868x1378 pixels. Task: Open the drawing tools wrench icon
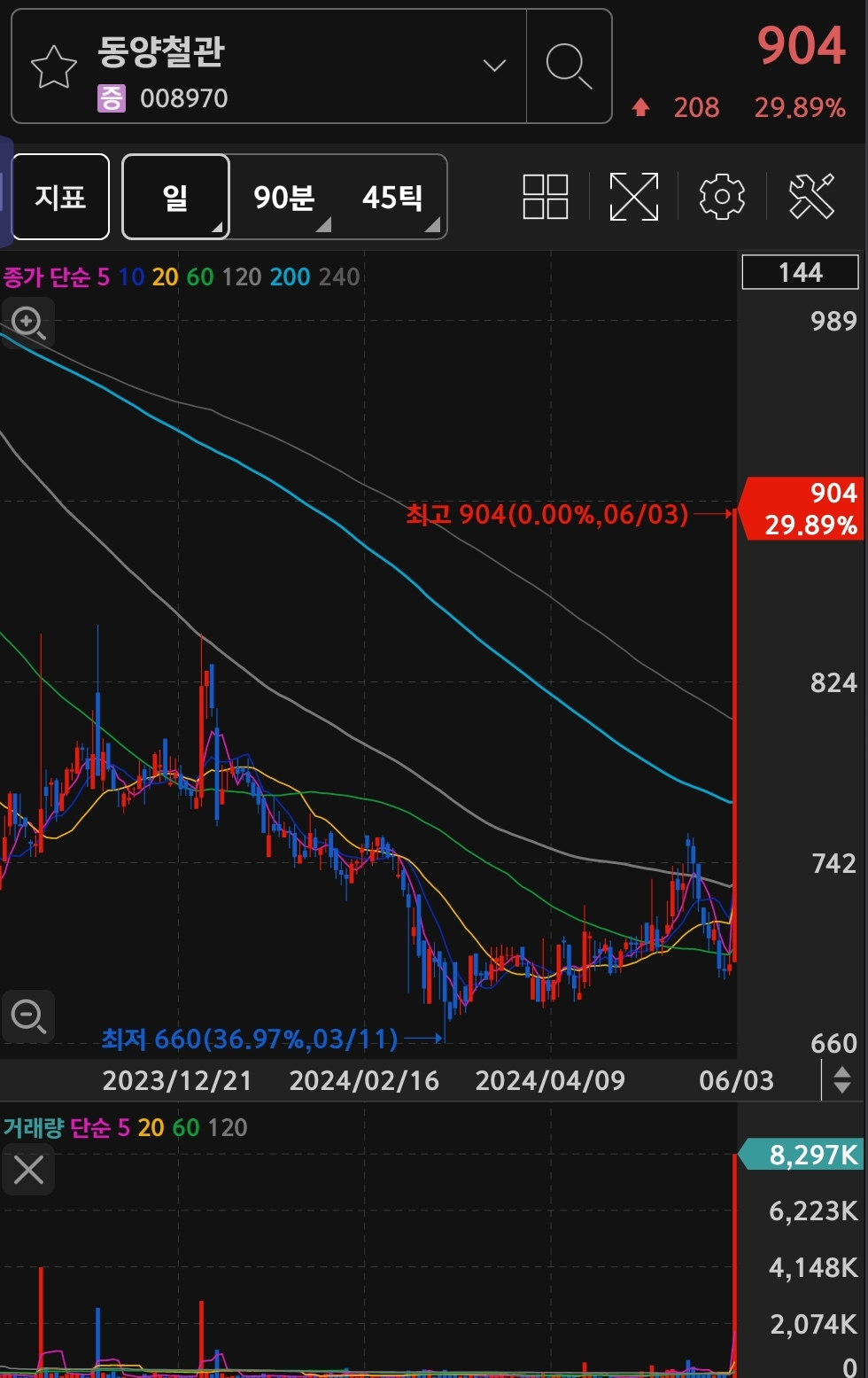click(x=812, y=197)
